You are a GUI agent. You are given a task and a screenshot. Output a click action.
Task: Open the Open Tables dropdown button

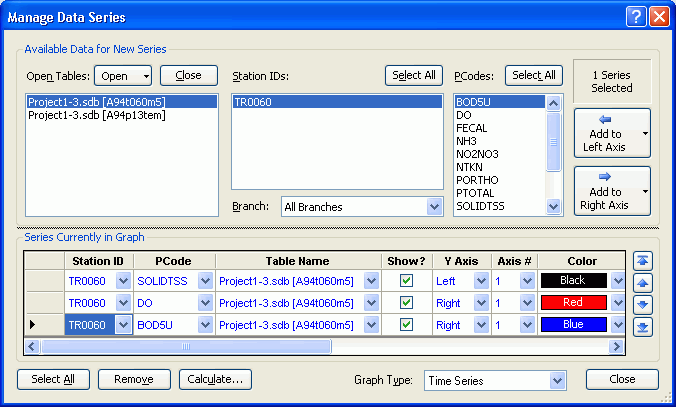[x=123, y=76]
